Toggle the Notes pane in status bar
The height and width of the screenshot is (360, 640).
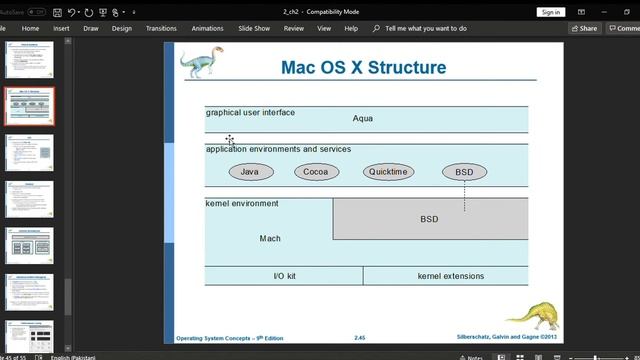(x=471, y=357)
